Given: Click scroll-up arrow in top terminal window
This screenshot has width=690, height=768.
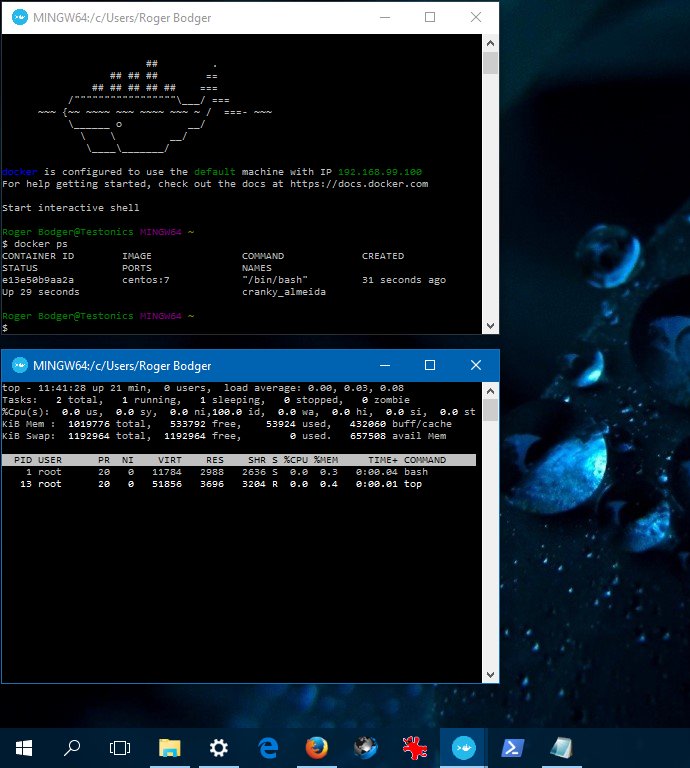Looking at the screenshot, I should click(x=490, y=43).
